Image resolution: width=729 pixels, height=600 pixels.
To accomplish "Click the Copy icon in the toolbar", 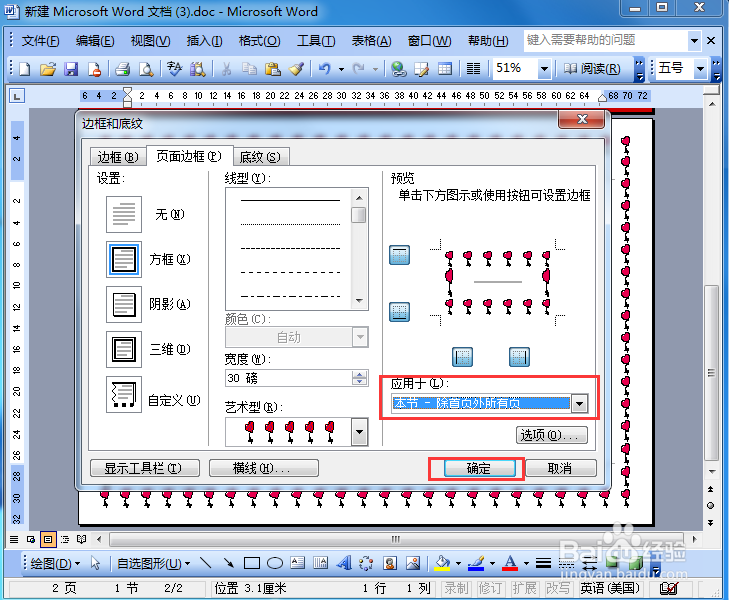I will point(250,69).
